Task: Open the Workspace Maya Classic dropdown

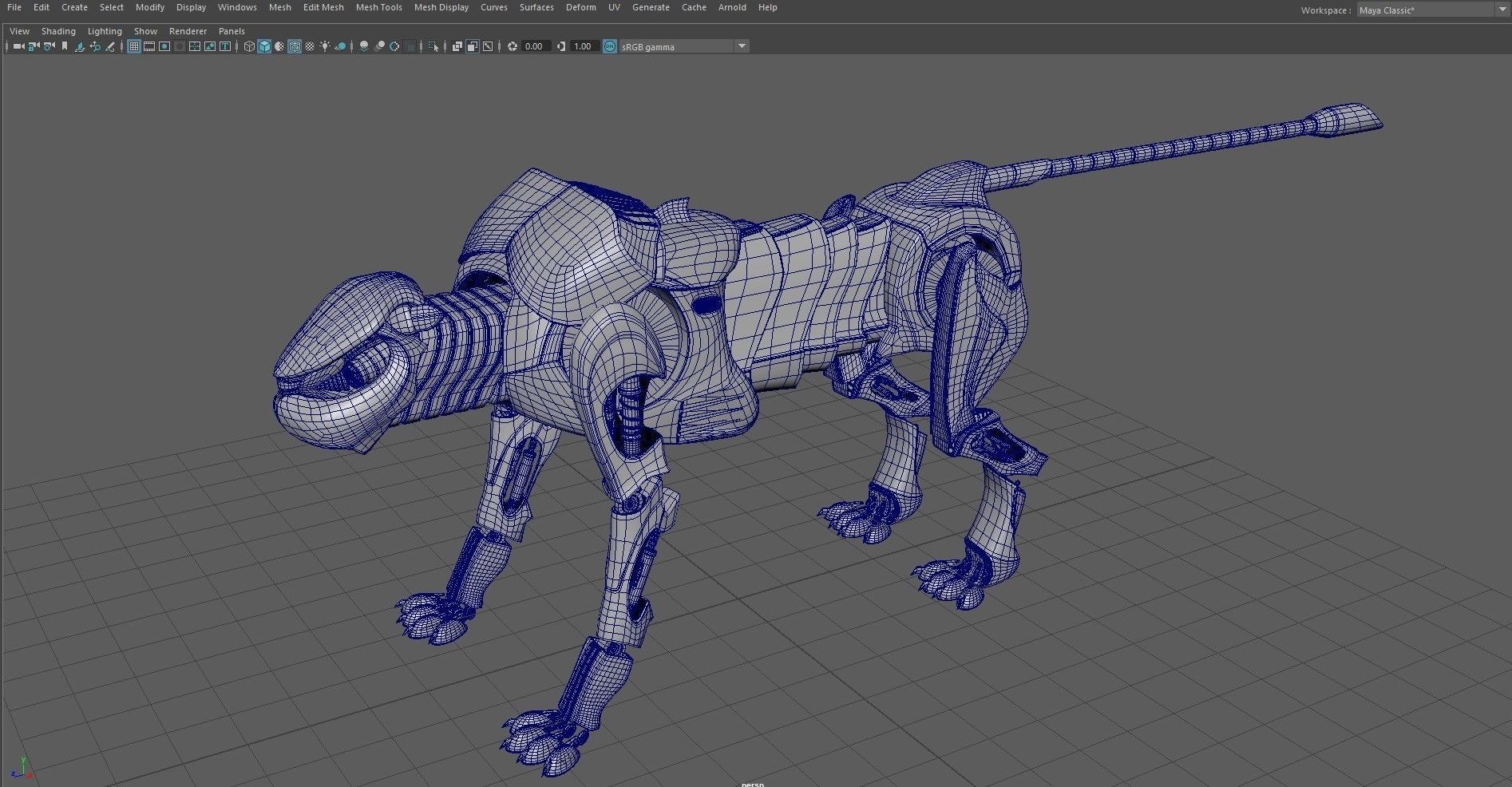Action: [1432, 10]
